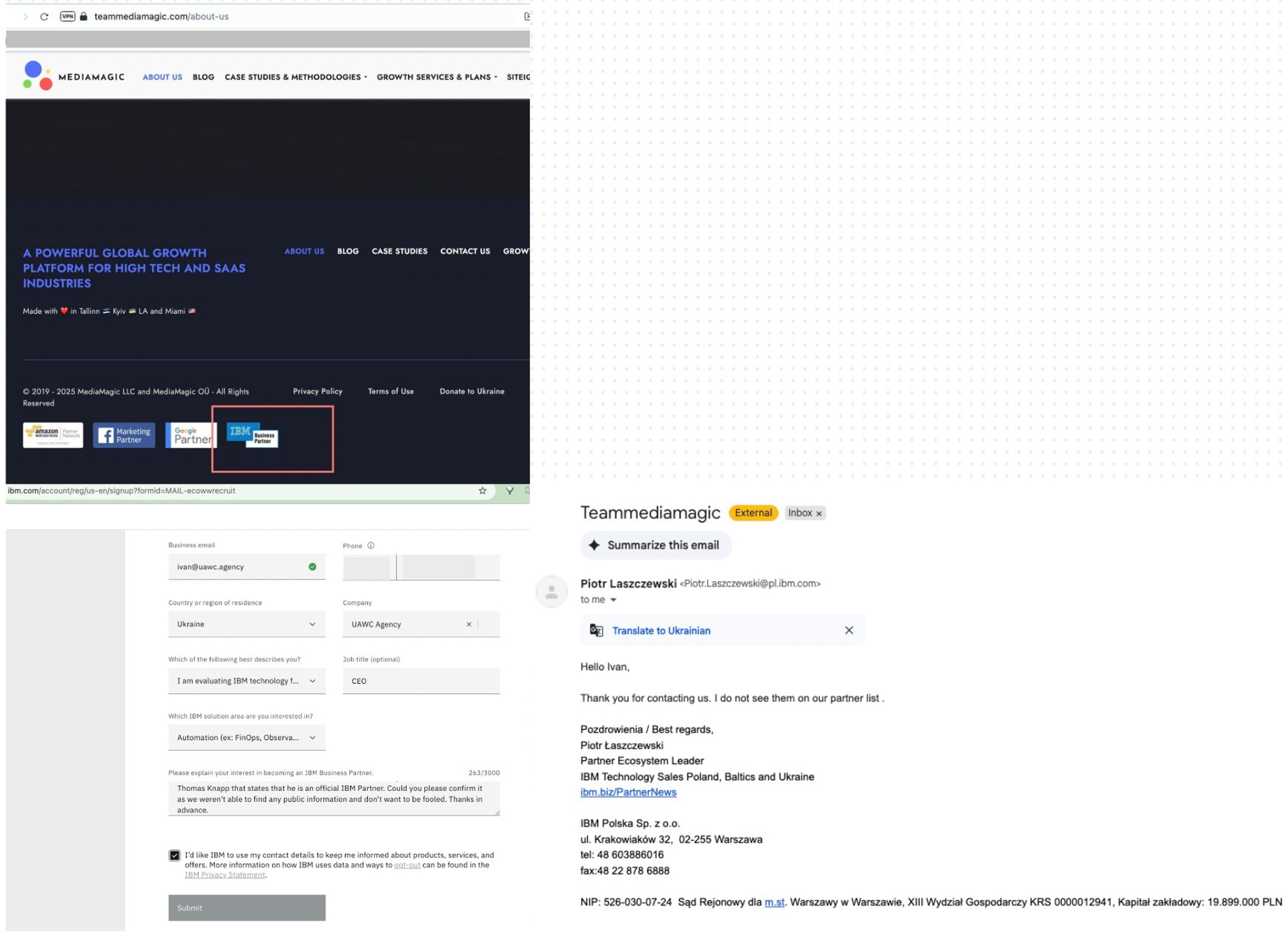Viewport: 1288px width, 933px height.
Task: Open the Country dropdown showing Ukraine
Action: pyautogui.click(x=247, y=624)
